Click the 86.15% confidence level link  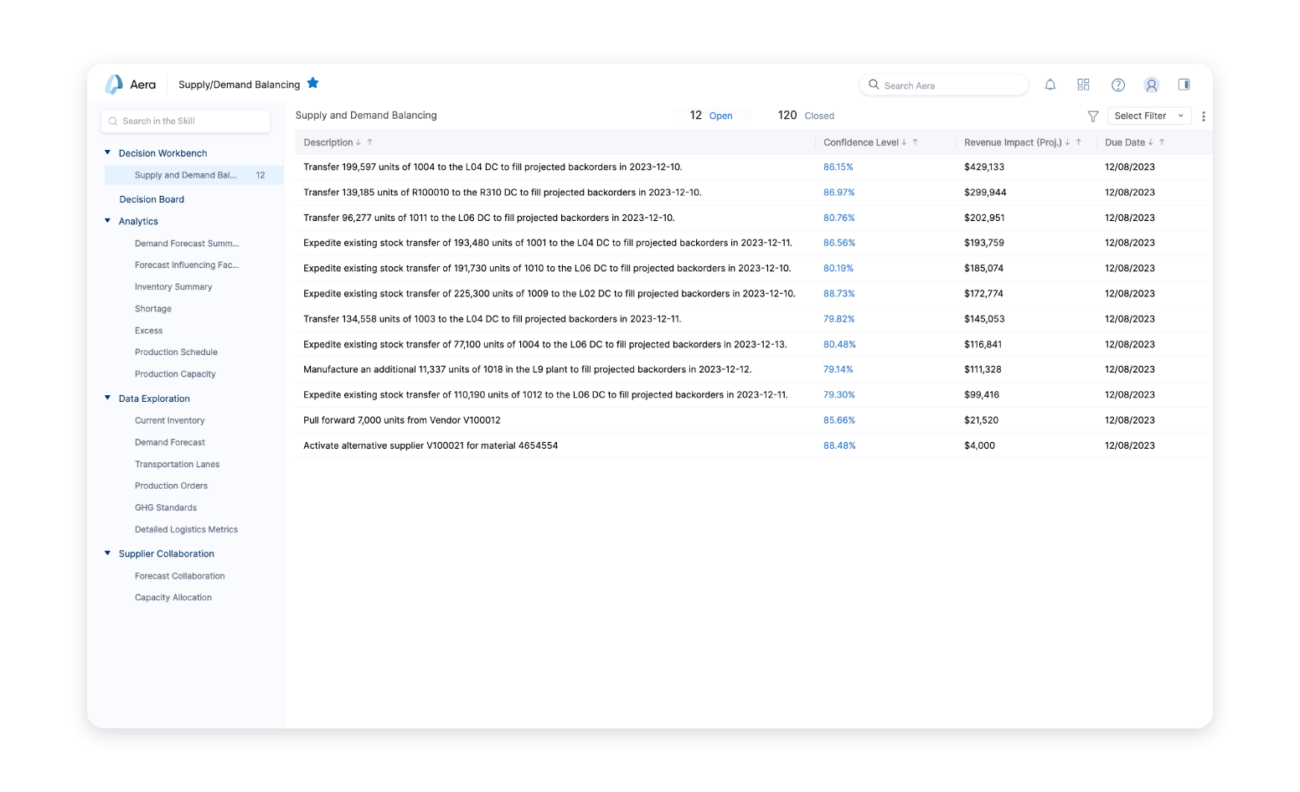[839, 167]
